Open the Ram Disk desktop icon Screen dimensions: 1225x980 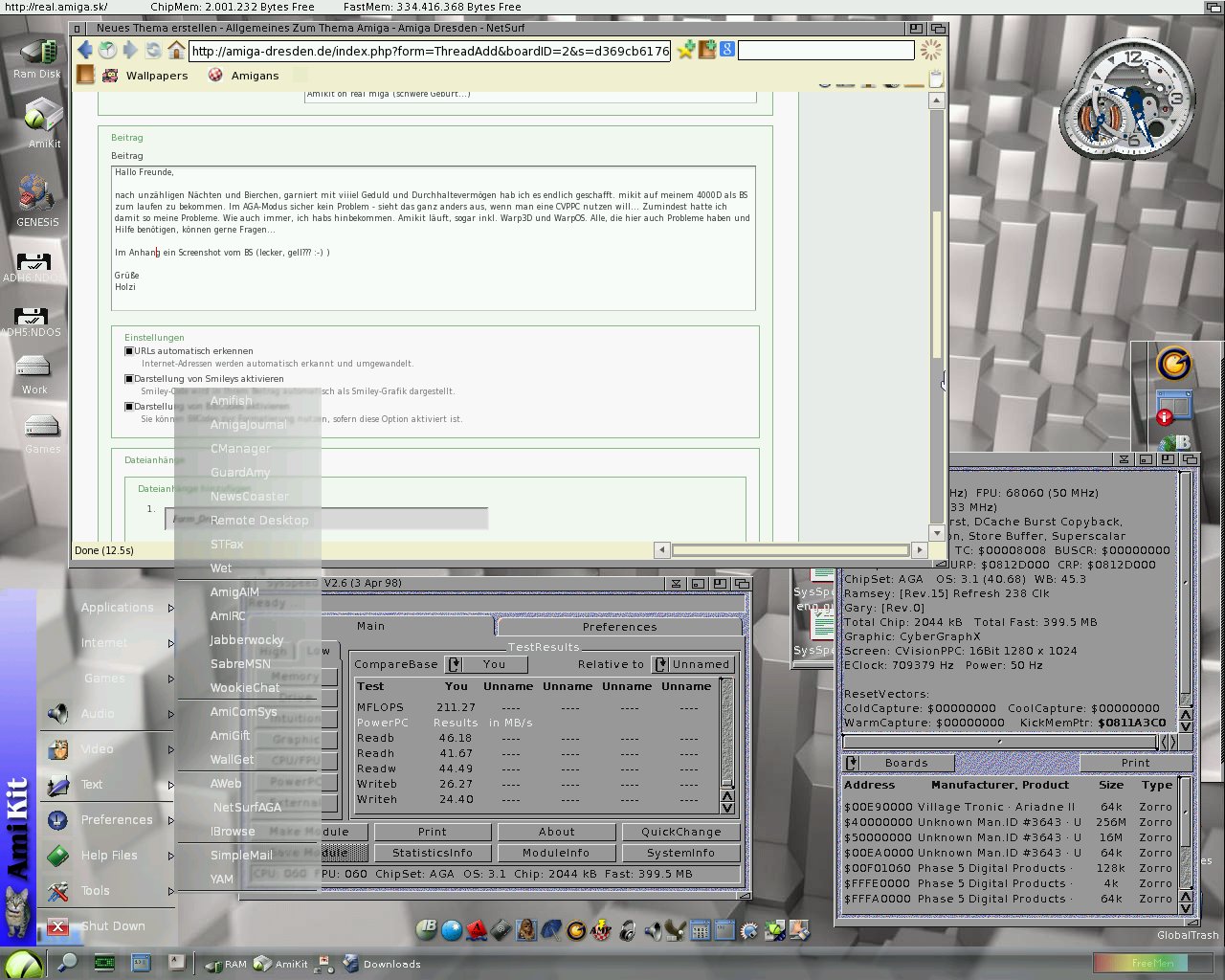37,57
